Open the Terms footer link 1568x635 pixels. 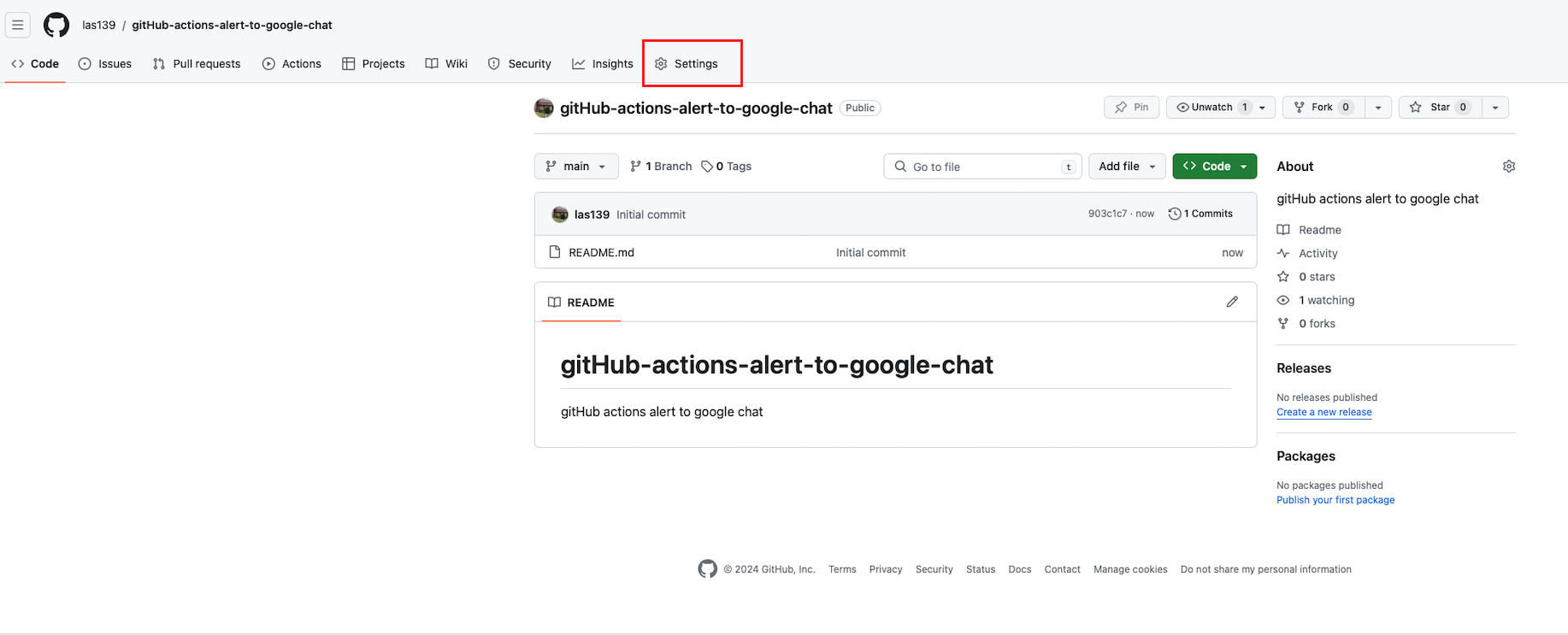click(842, 569)
